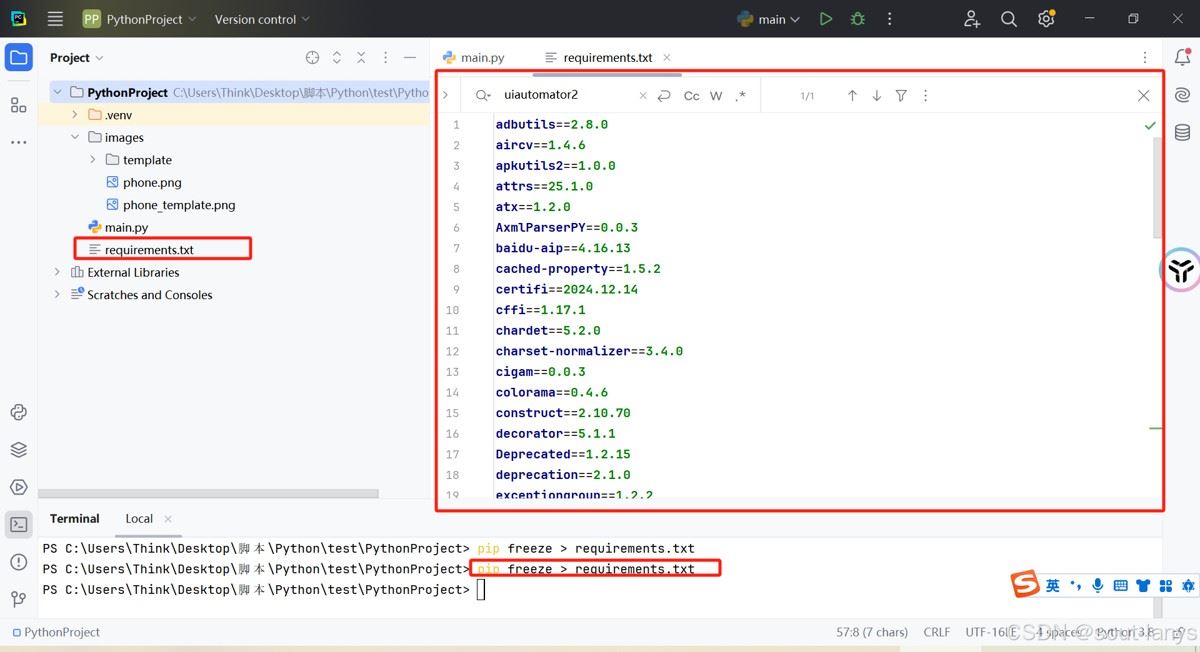Open the Version control dropdown
The height and width of the screenshot is (652, 1200).
click(262, 19)
